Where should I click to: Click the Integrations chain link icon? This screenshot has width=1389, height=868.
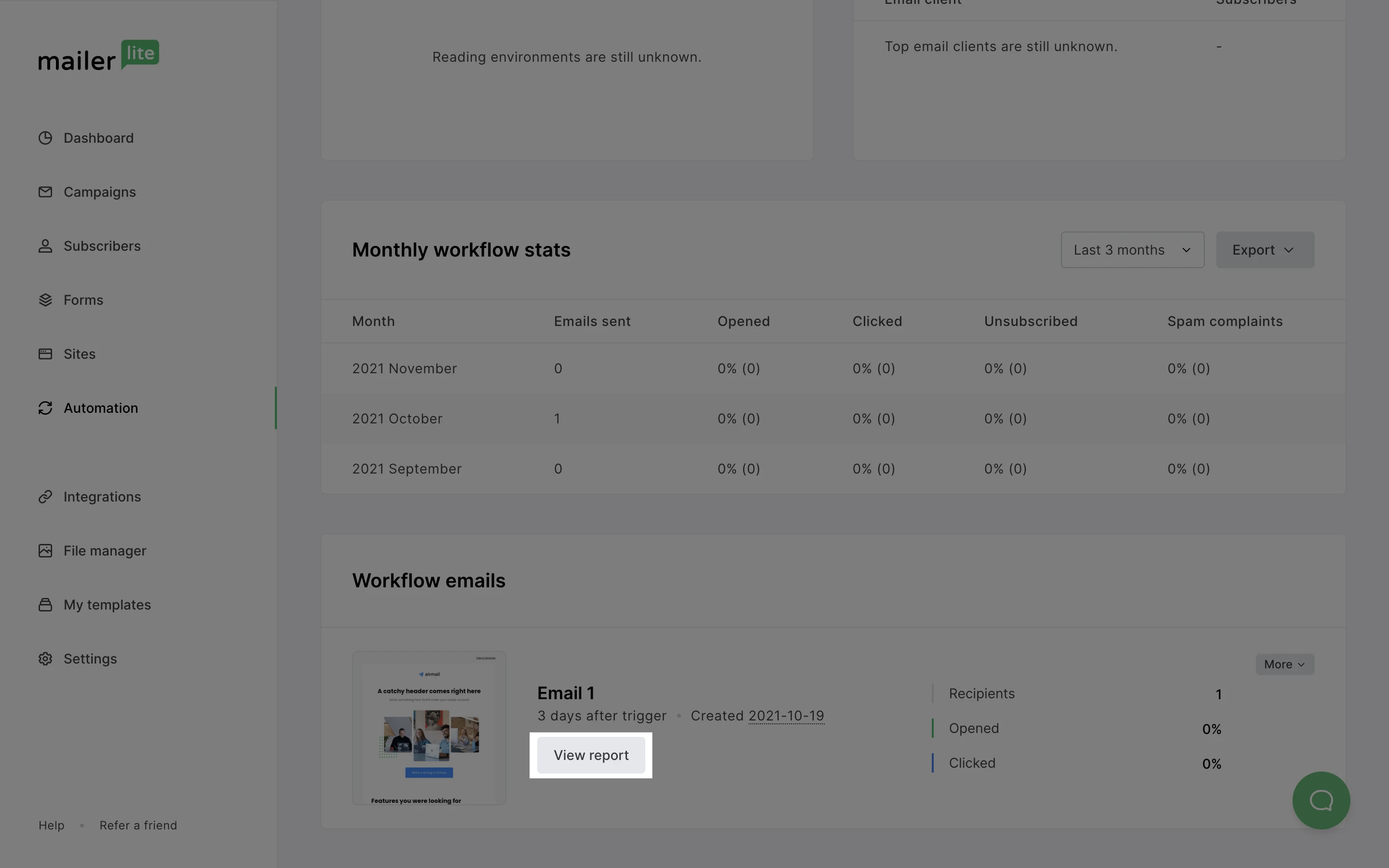45,497
